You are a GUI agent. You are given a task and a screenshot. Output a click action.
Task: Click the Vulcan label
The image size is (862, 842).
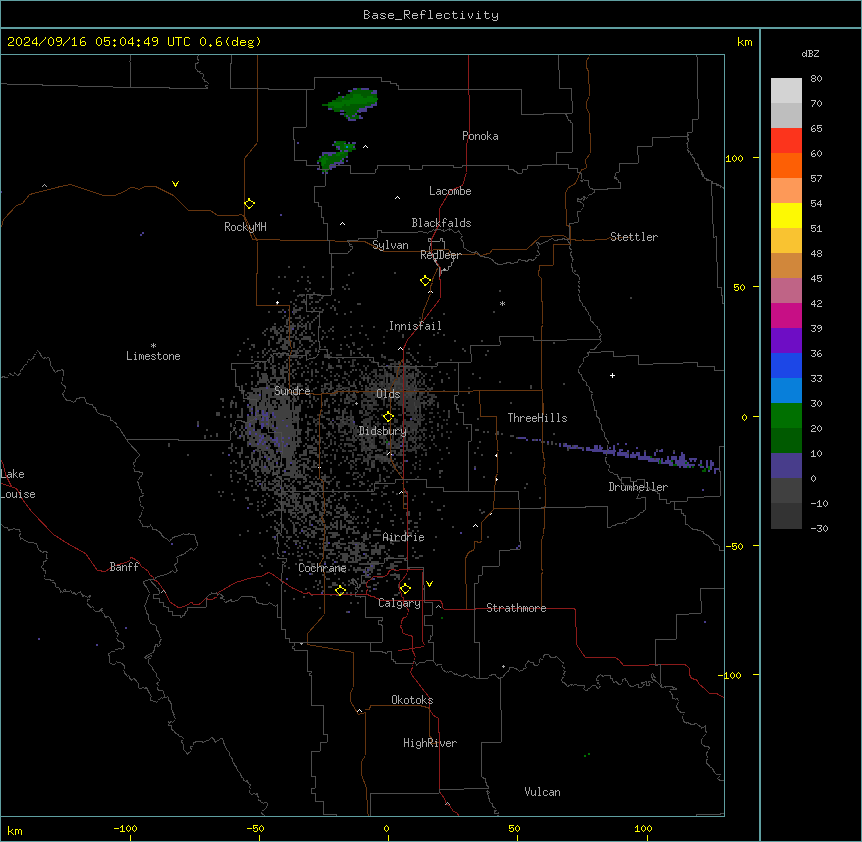click(x=543, y=792)
